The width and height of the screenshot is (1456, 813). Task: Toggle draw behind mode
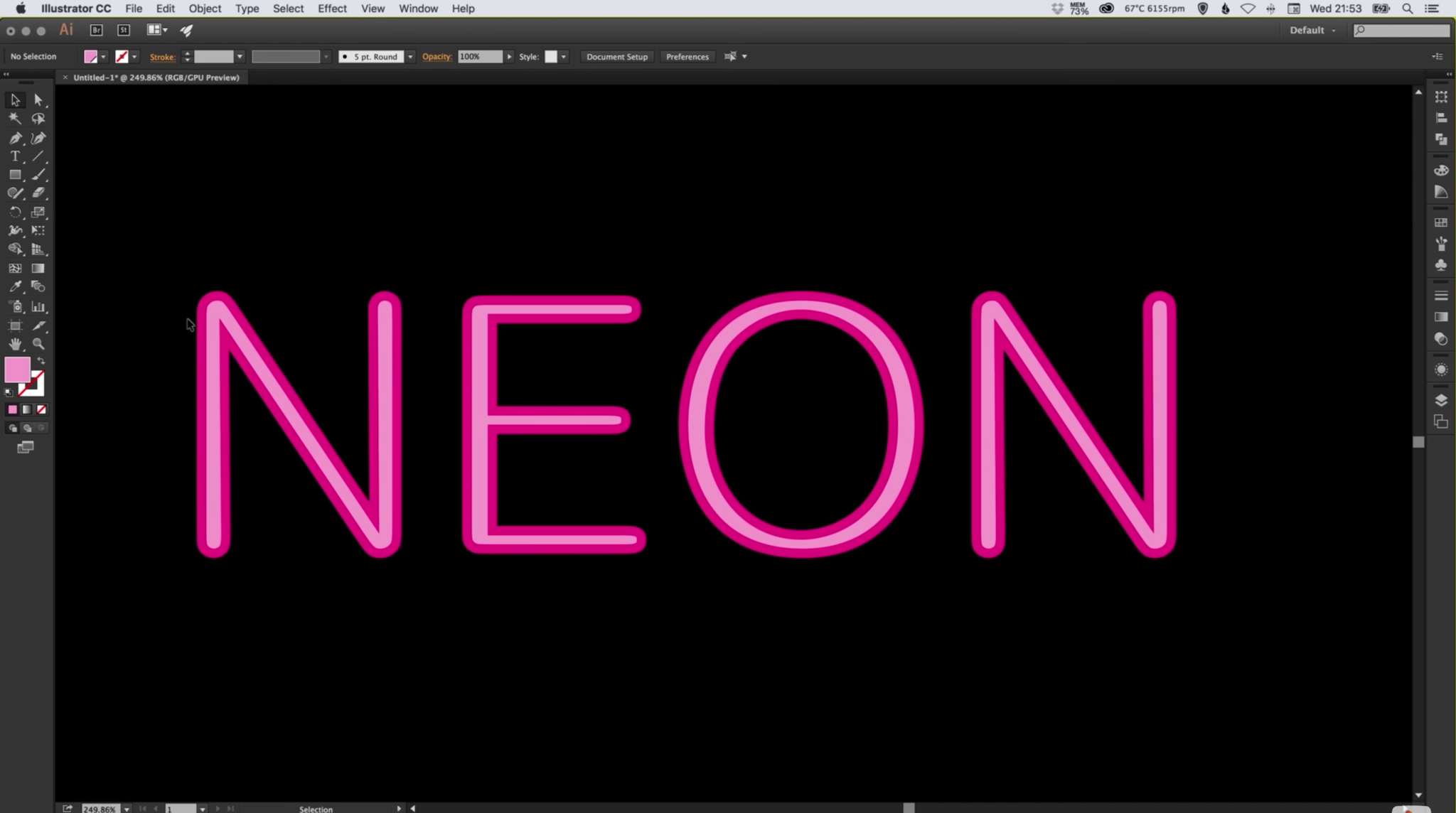(x=27, y=427)
